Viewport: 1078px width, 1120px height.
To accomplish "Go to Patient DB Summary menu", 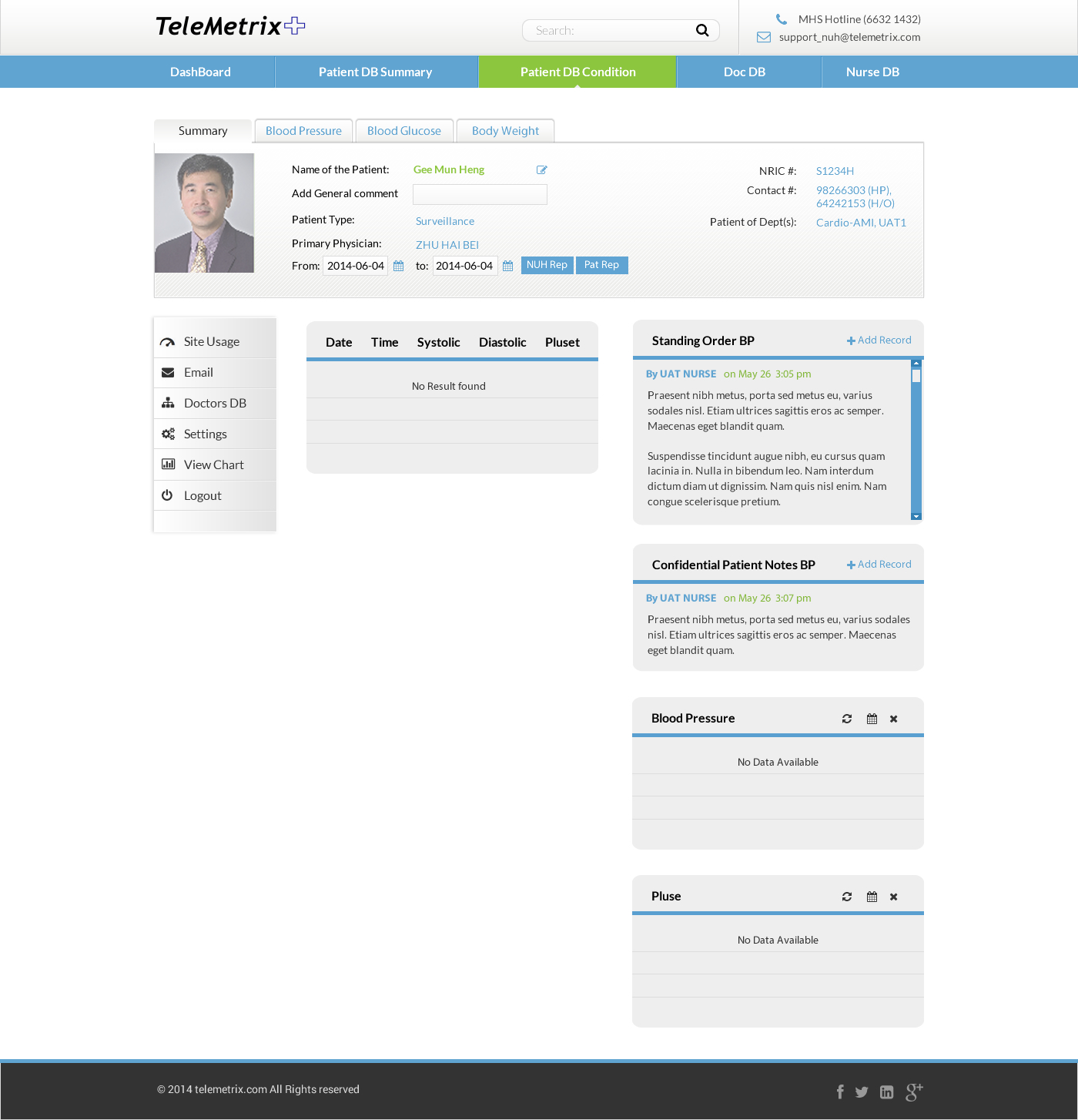I will [376, 72].
